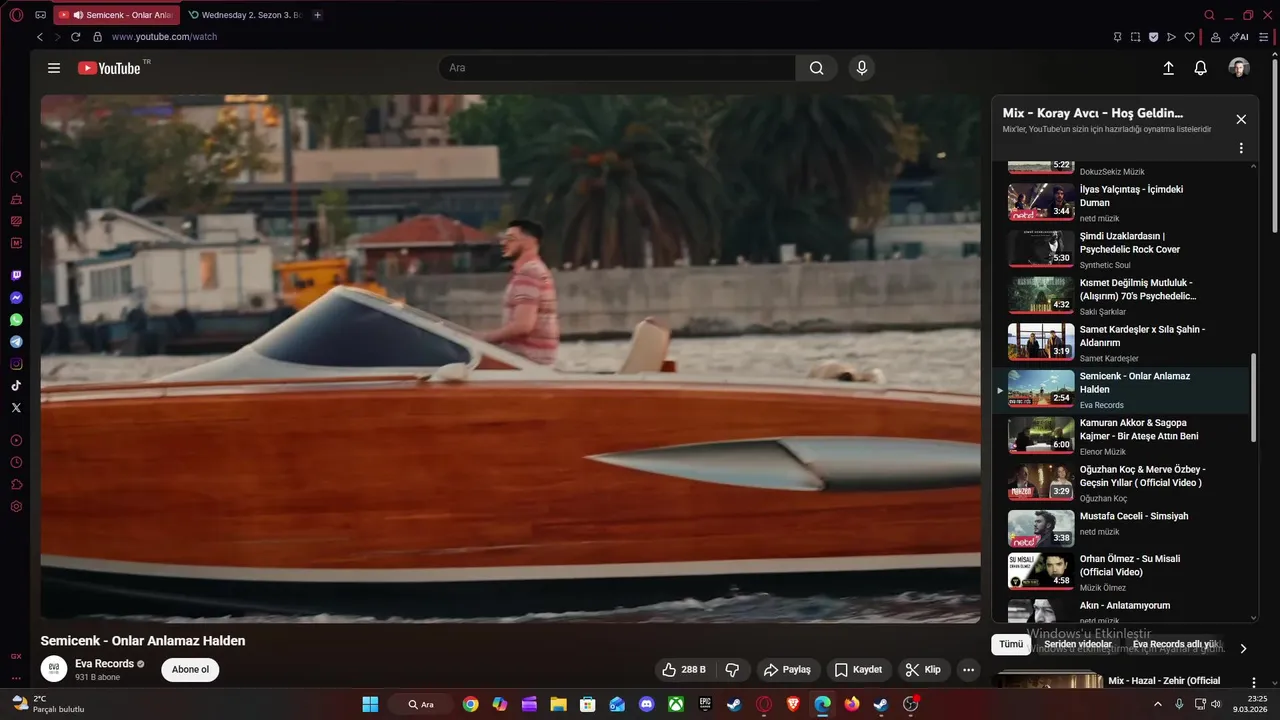Open Mix playlist three-dot options
1280x720 pixels.
(x=1241, y=148)
